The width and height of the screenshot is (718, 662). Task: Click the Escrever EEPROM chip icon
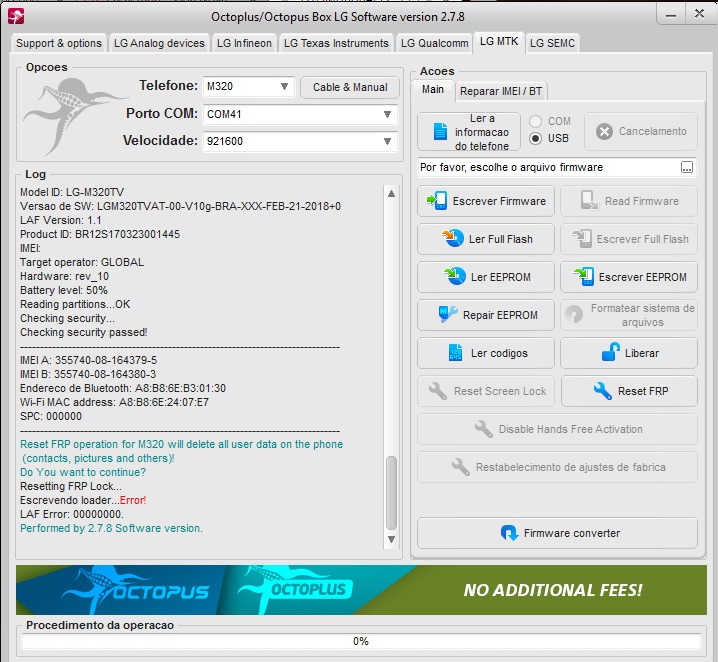[x=583, y=277]
